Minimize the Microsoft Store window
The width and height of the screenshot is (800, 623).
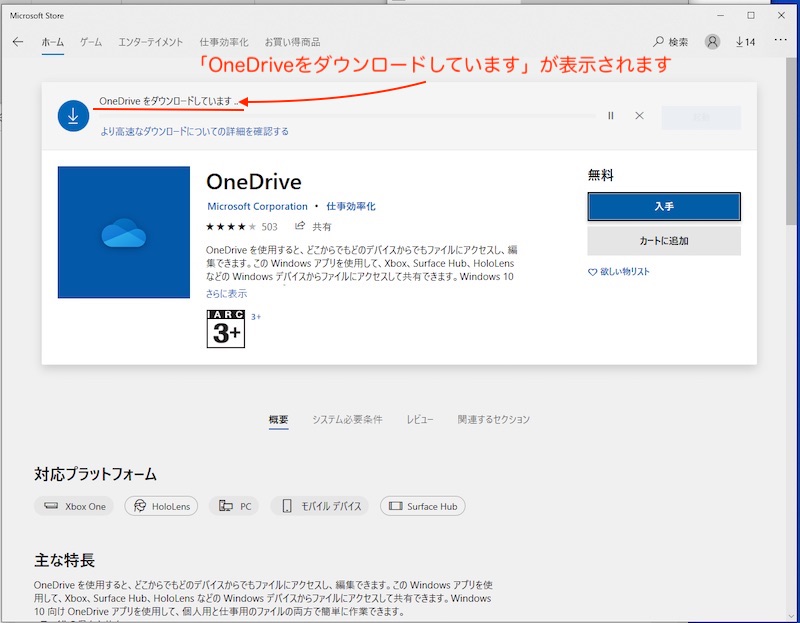click(720, 15)
